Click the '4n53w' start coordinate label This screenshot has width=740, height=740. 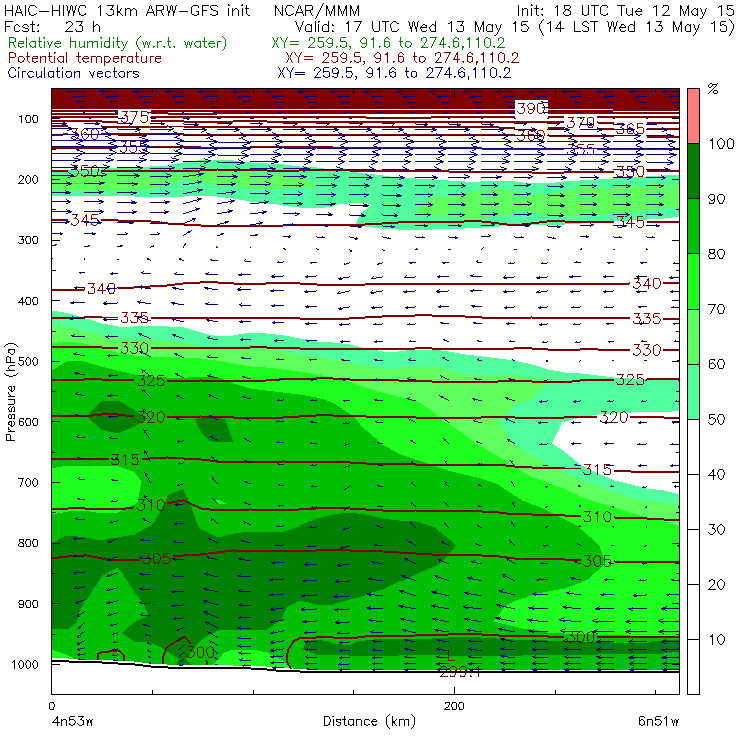pyautogui.click(x=72, y=721)
